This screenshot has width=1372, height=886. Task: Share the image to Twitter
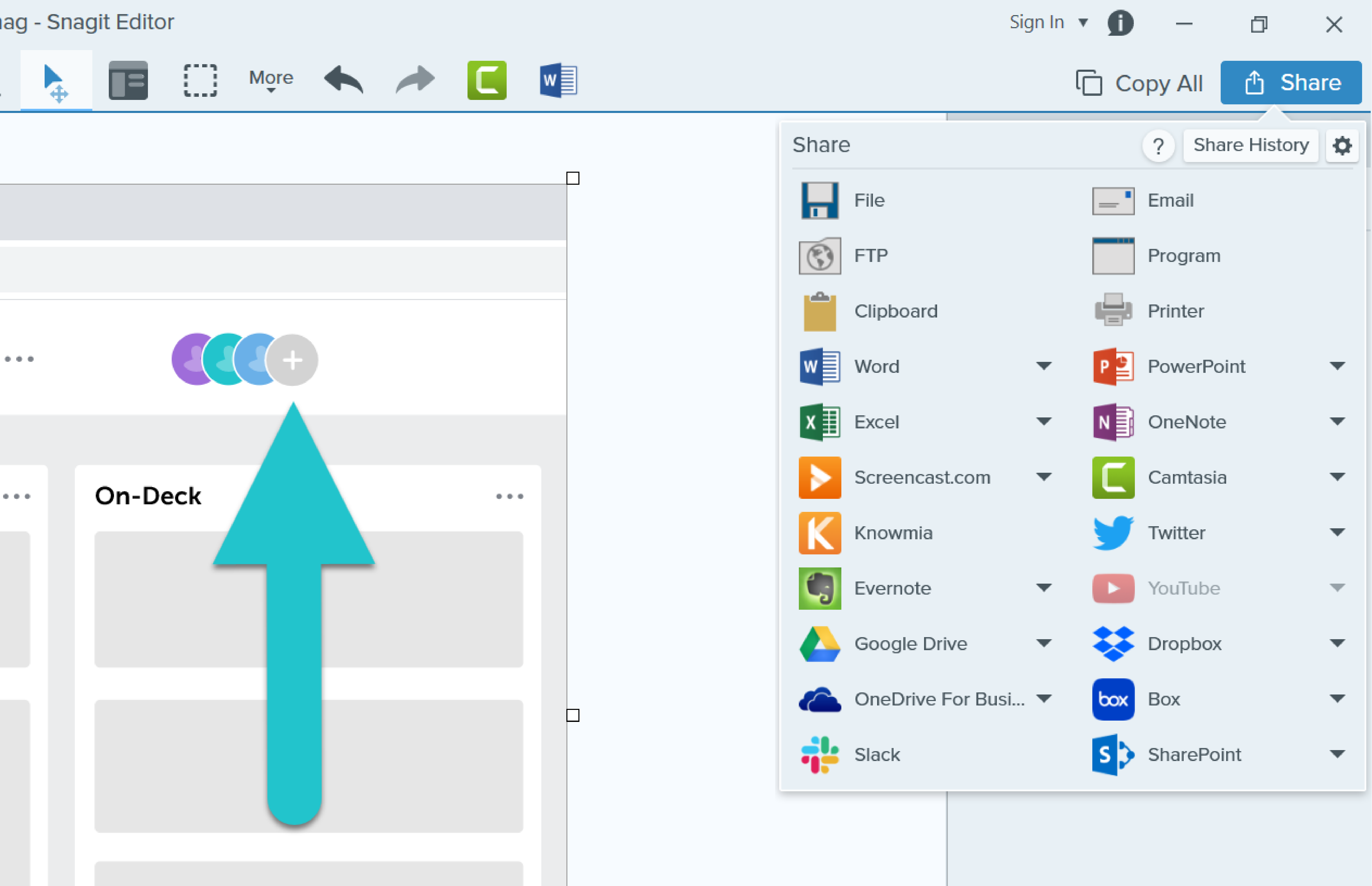1175,532
